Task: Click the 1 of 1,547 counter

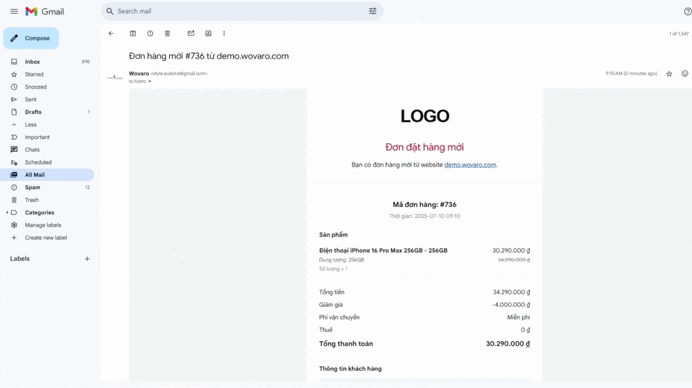Action: (x=679, y=34)
